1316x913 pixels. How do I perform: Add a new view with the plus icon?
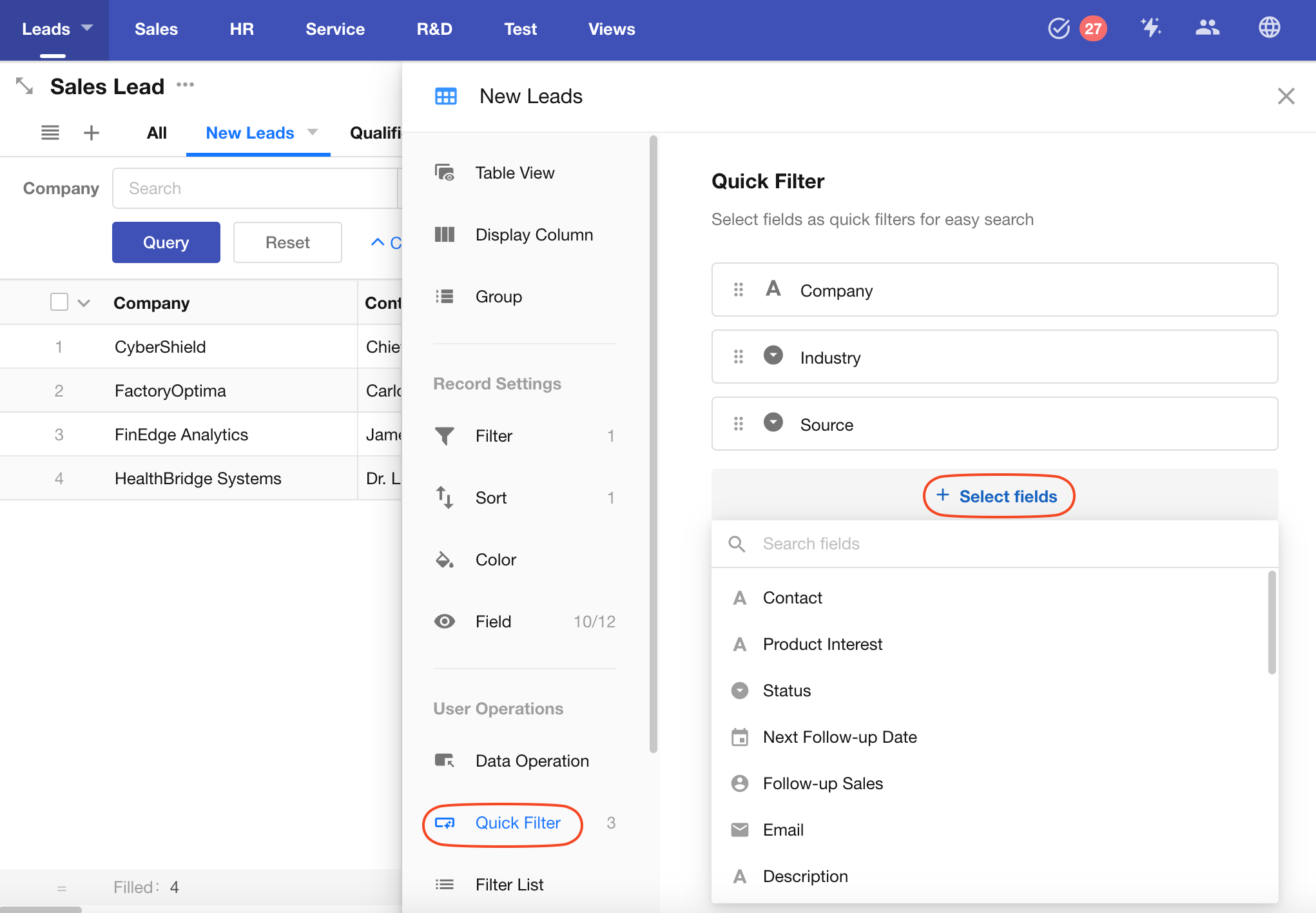[x=92, y=133]
